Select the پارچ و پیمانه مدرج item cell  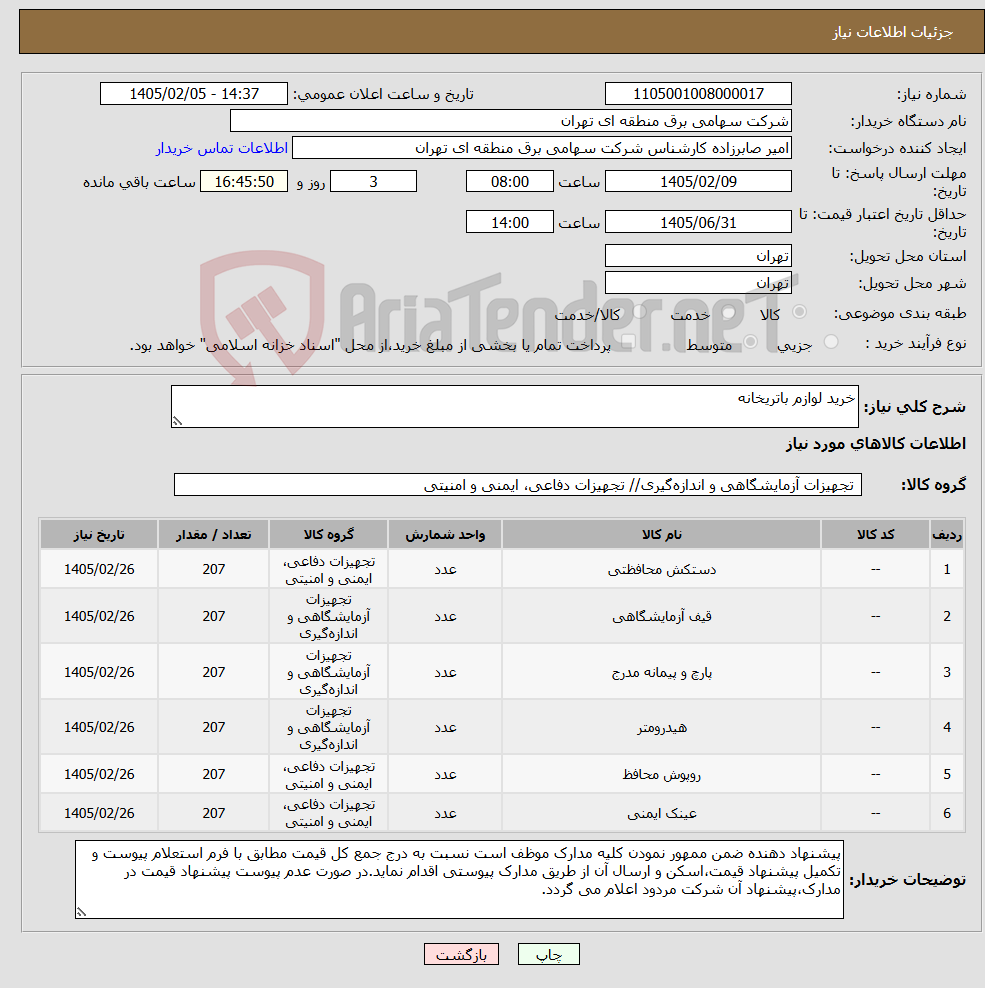tap(662, 672)
